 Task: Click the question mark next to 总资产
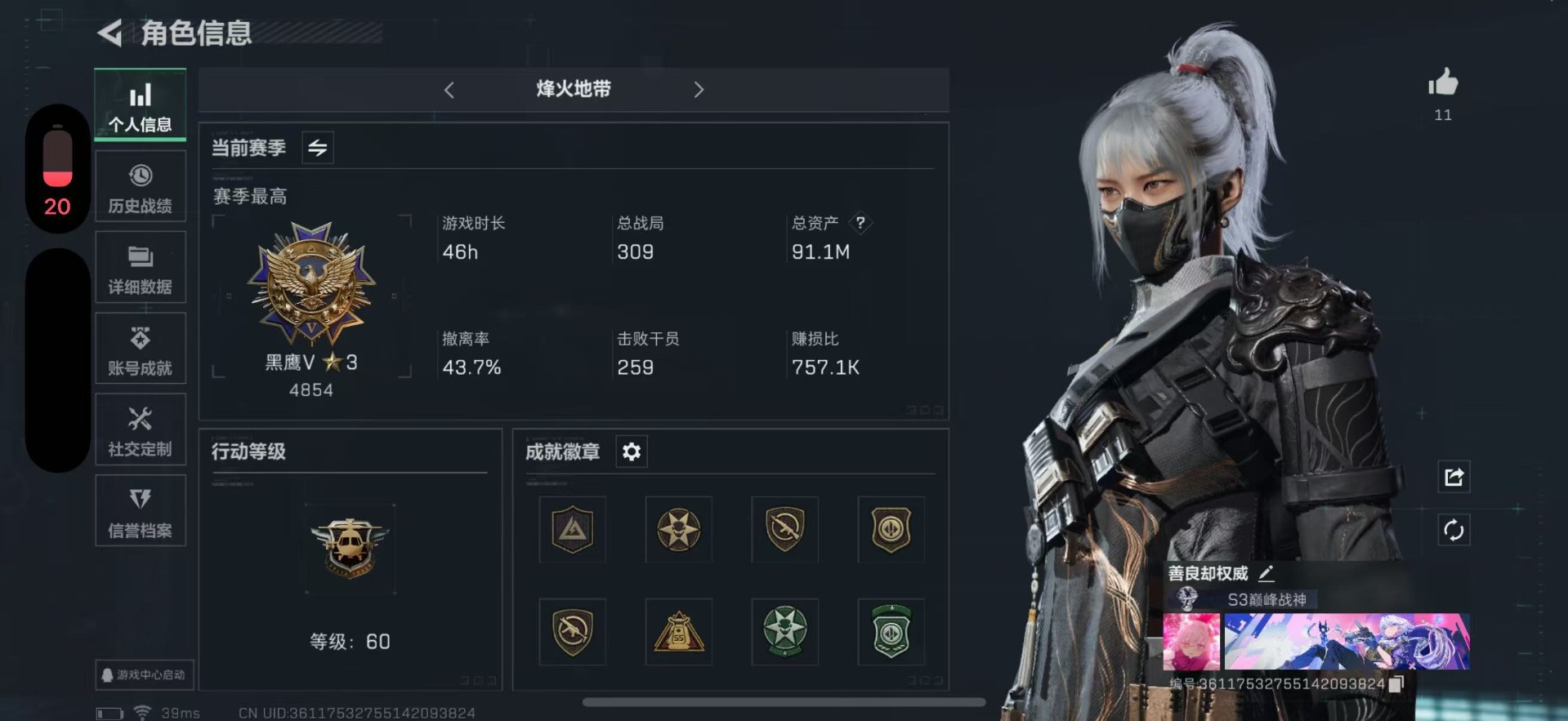tap(860, 222)
